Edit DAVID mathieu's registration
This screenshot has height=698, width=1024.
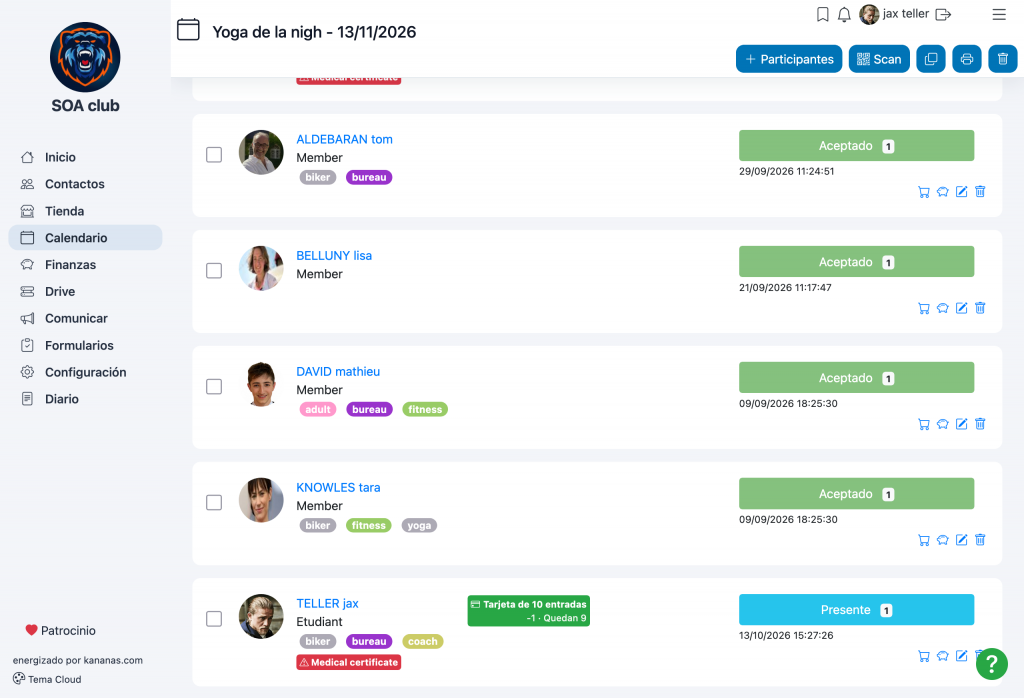[x=961, y=424]
